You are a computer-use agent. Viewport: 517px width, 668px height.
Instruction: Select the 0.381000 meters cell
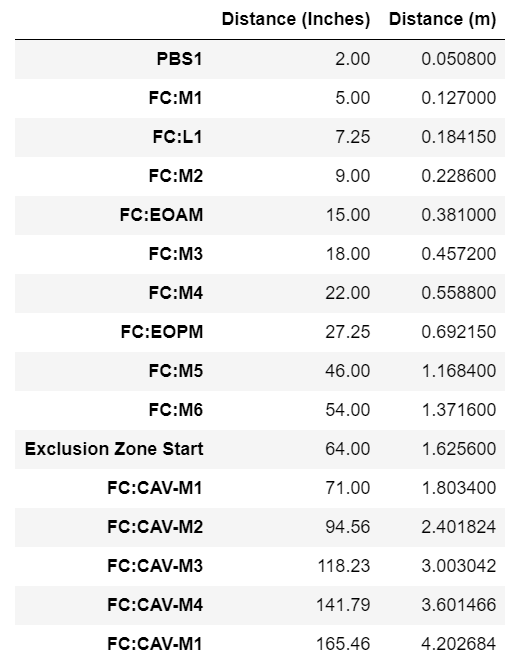[x=459, y=215]
